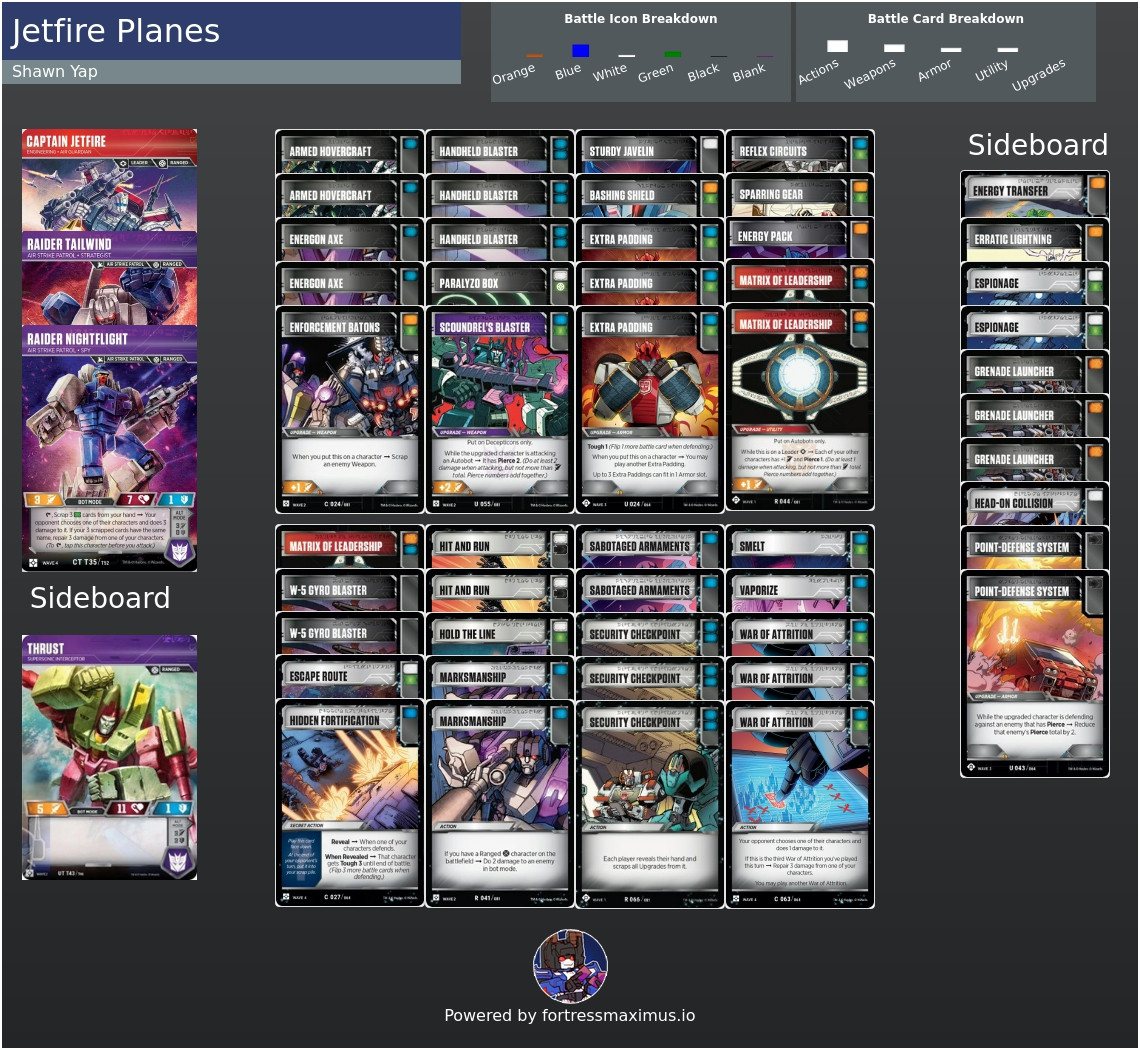Click the "Blank" legend label
The width and height of the screenshot is (1140, 1050).
(x=749, y=72)
